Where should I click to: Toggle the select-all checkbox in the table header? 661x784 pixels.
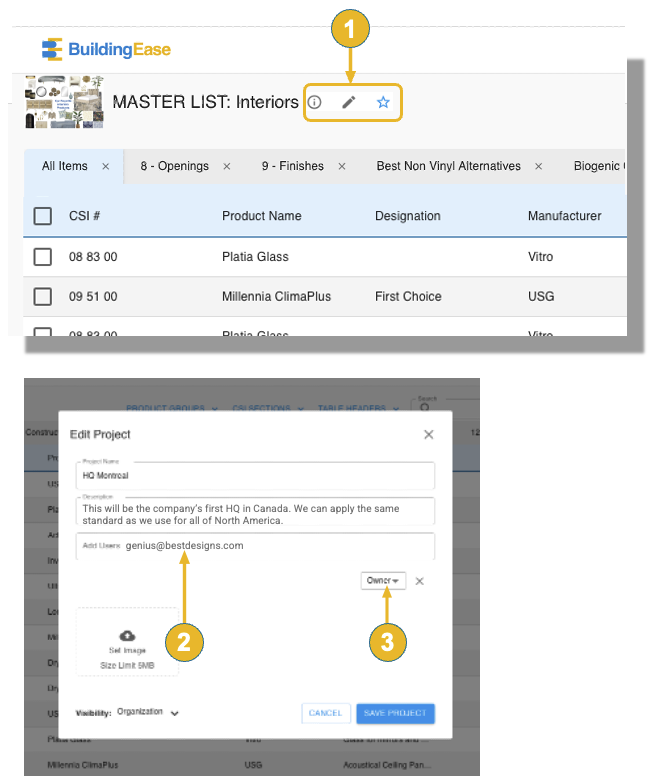click(42, 216)
